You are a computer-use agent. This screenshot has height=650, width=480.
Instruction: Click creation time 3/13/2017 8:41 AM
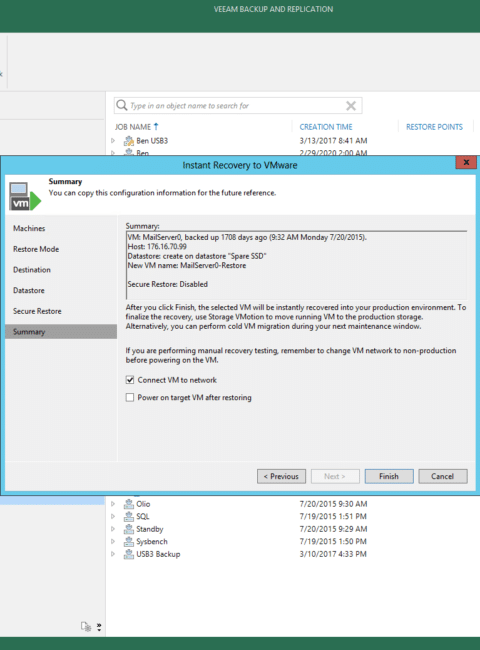pos(333,141)
